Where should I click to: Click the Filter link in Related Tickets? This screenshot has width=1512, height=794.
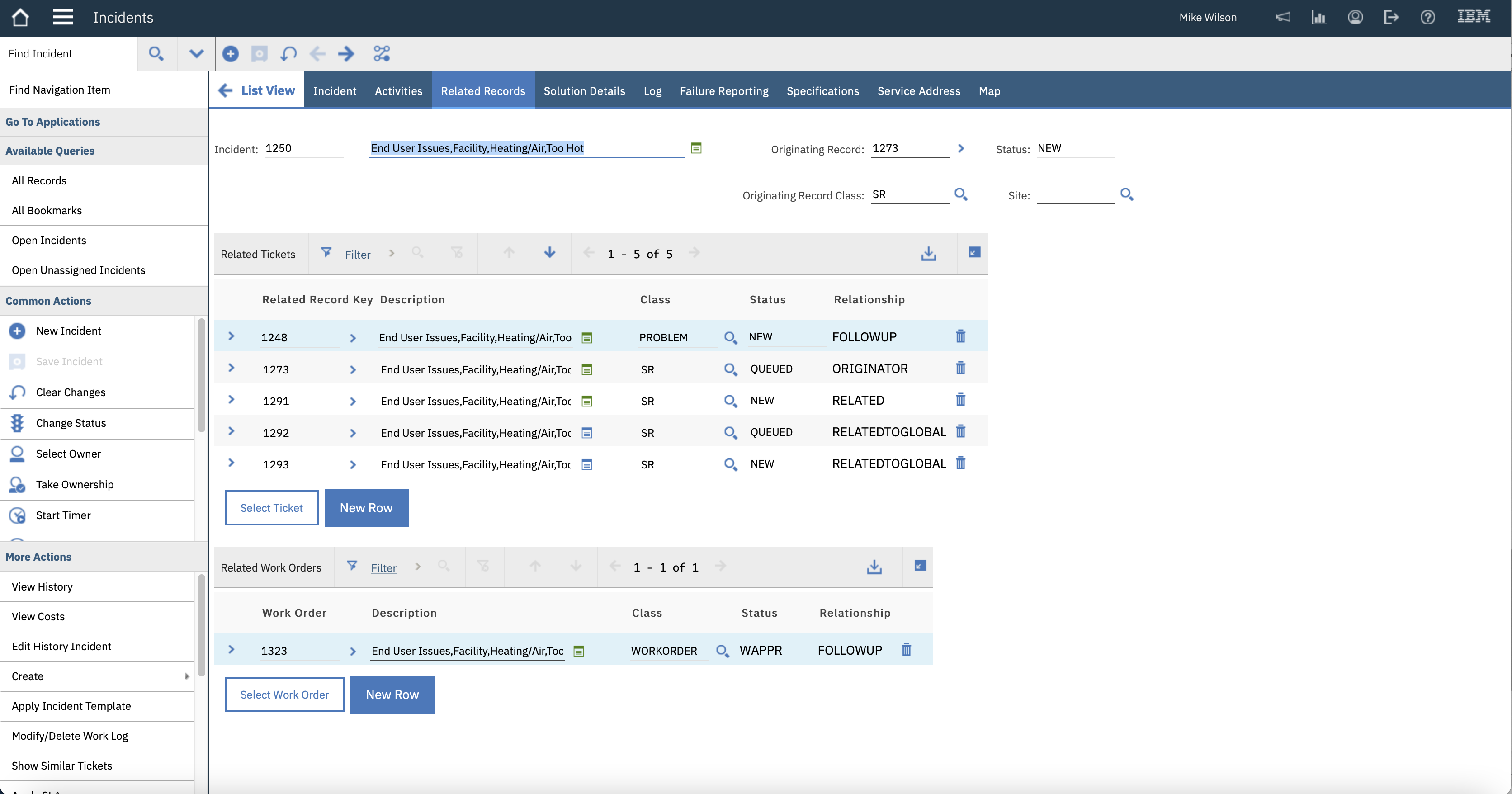coord(358,255)
